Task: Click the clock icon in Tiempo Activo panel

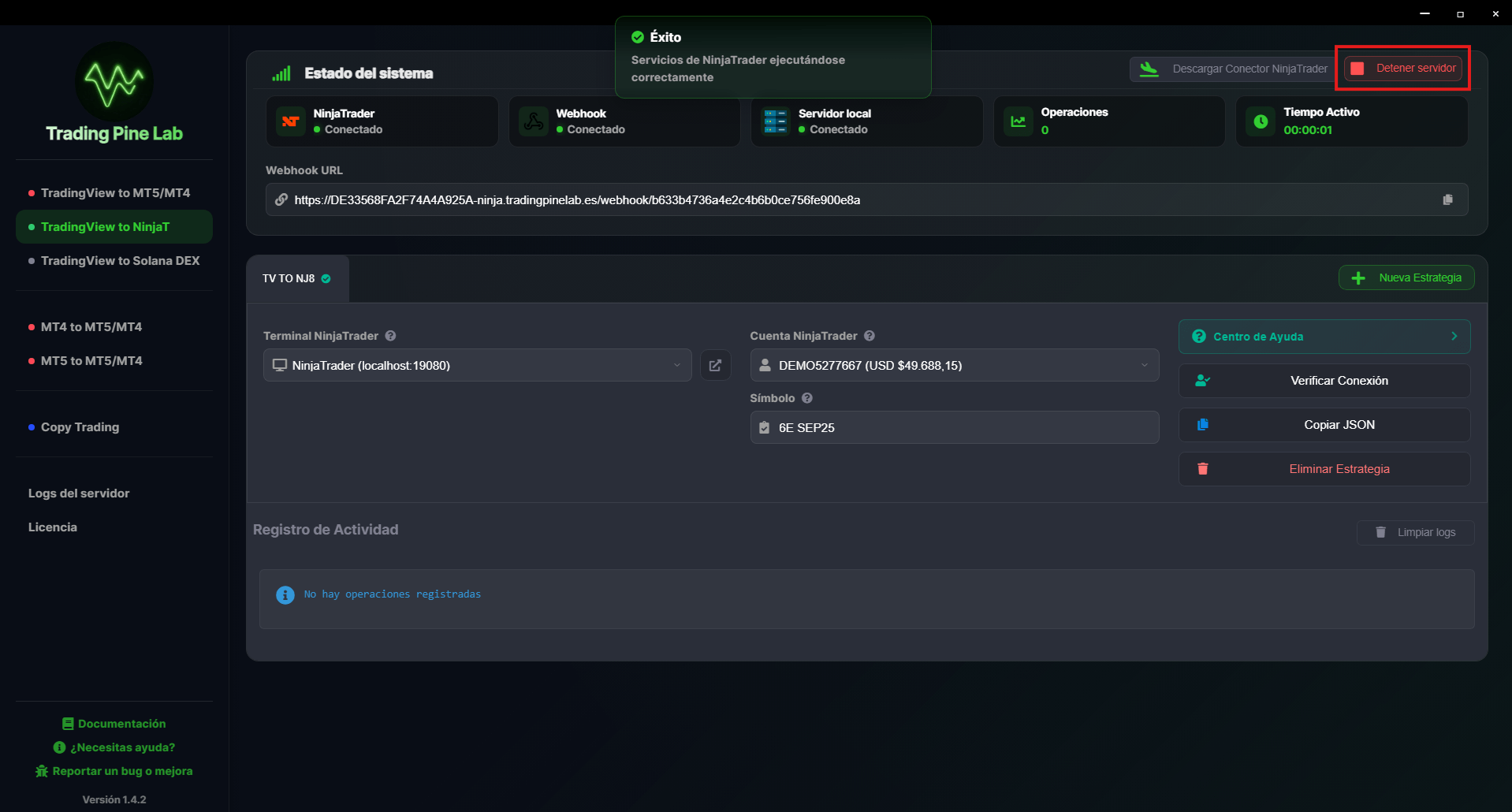Action: [1260, 121]
